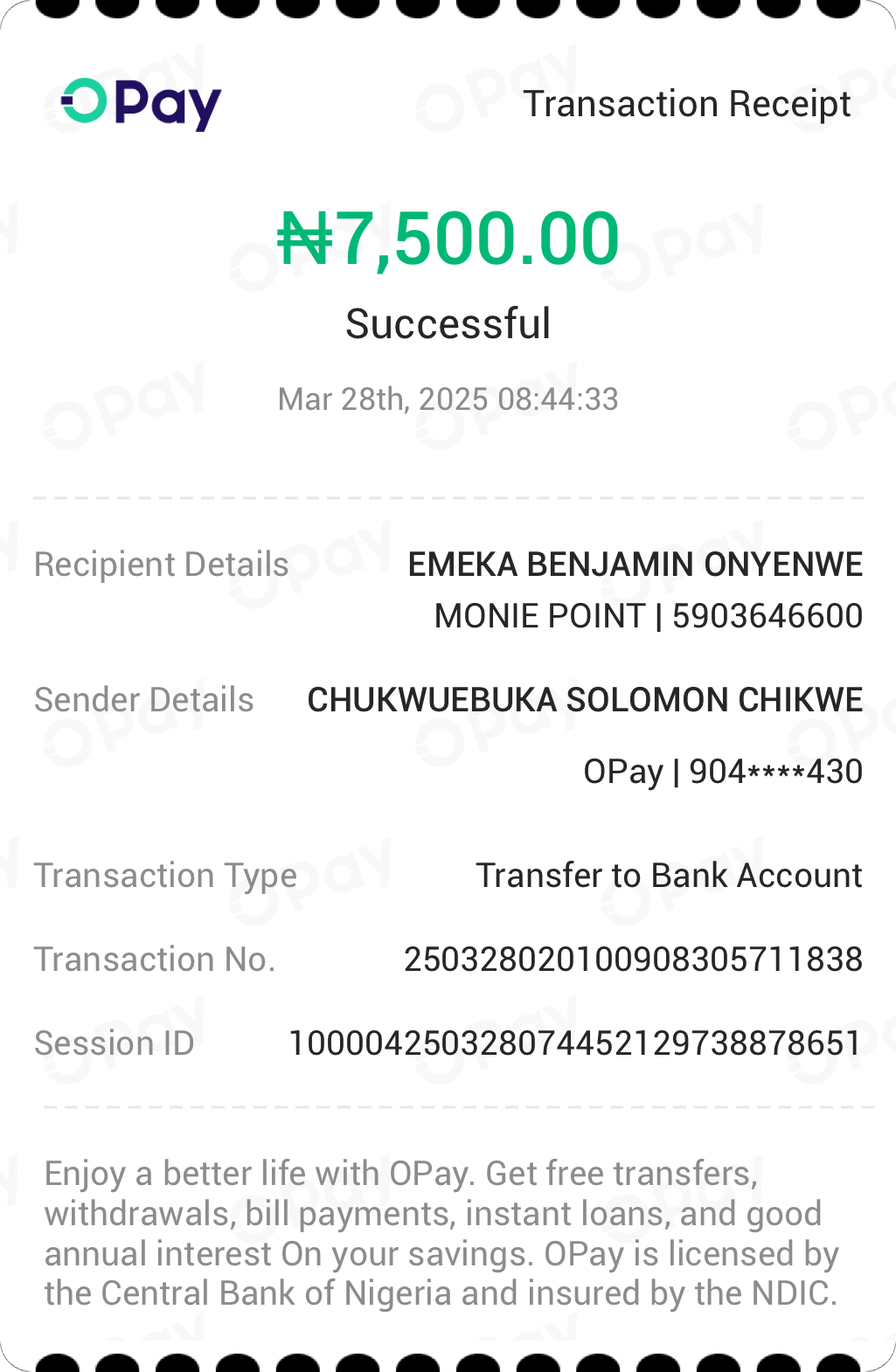896x1372 pixels.
Task: Click the masked OPay sender account number
Action: coord(723,772)
